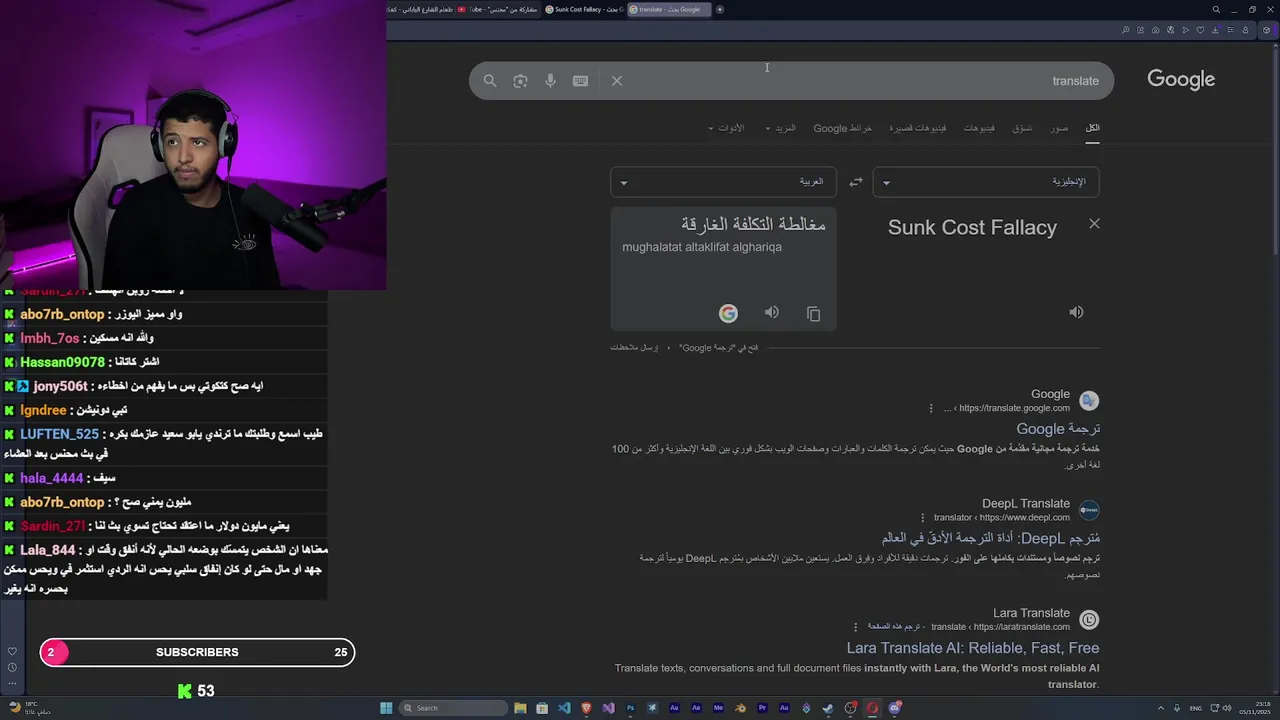Open network and volume tray icons
The width and height of the screenshot is (1280, 720).
pyautogui.click(x=1221, y=708)
